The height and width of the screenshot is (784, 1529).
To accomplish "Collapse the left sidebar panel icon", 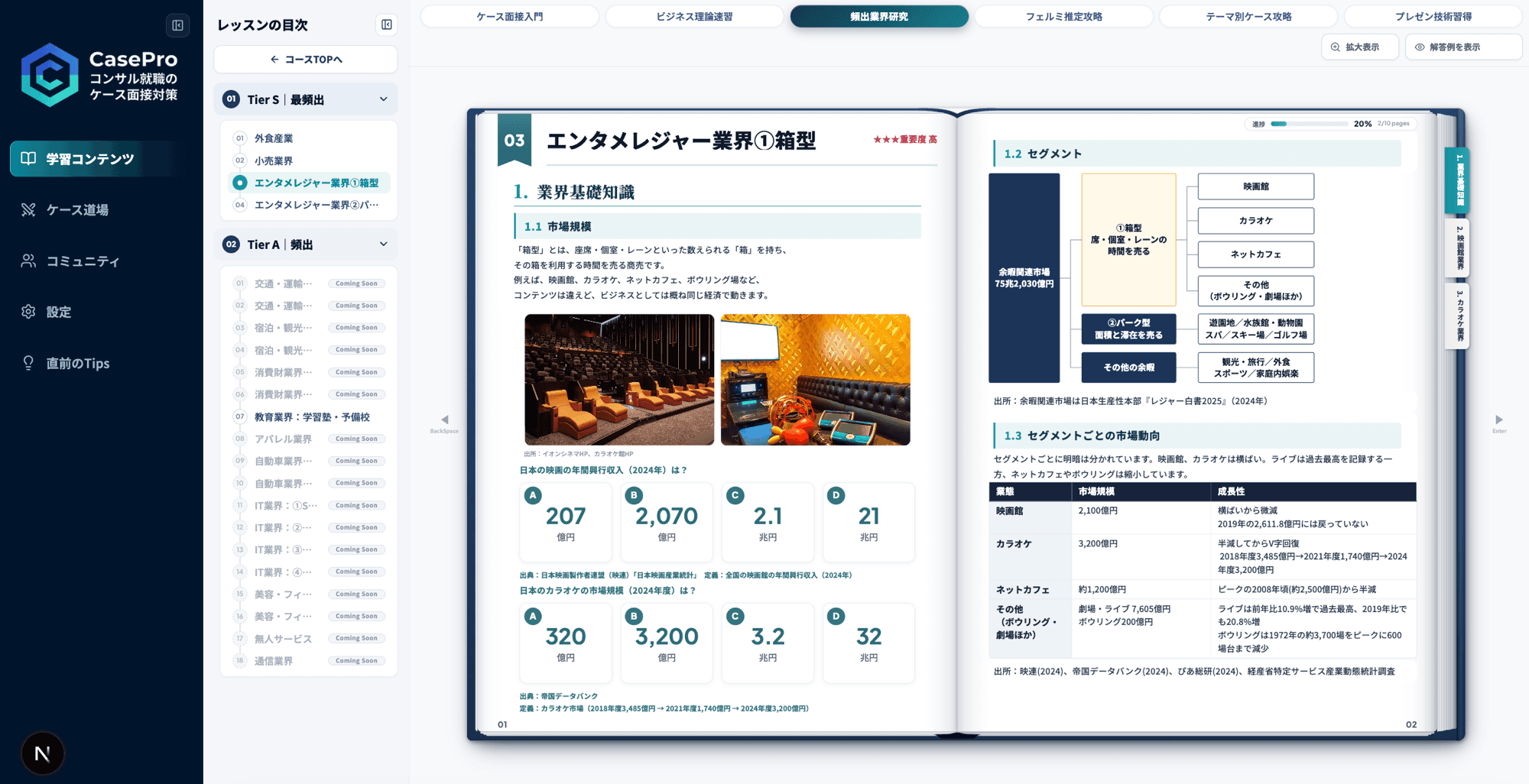I will click(x=177, y=25).
